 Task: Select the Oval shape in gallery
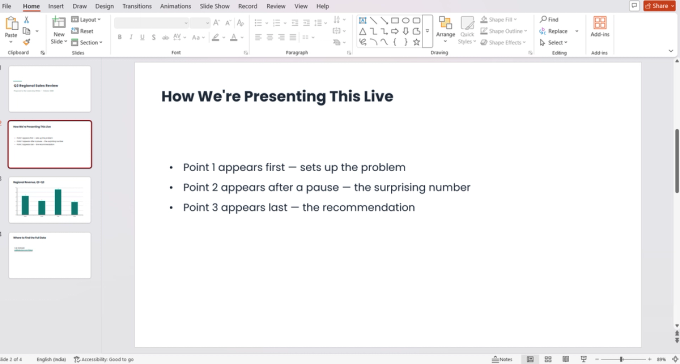405,20
